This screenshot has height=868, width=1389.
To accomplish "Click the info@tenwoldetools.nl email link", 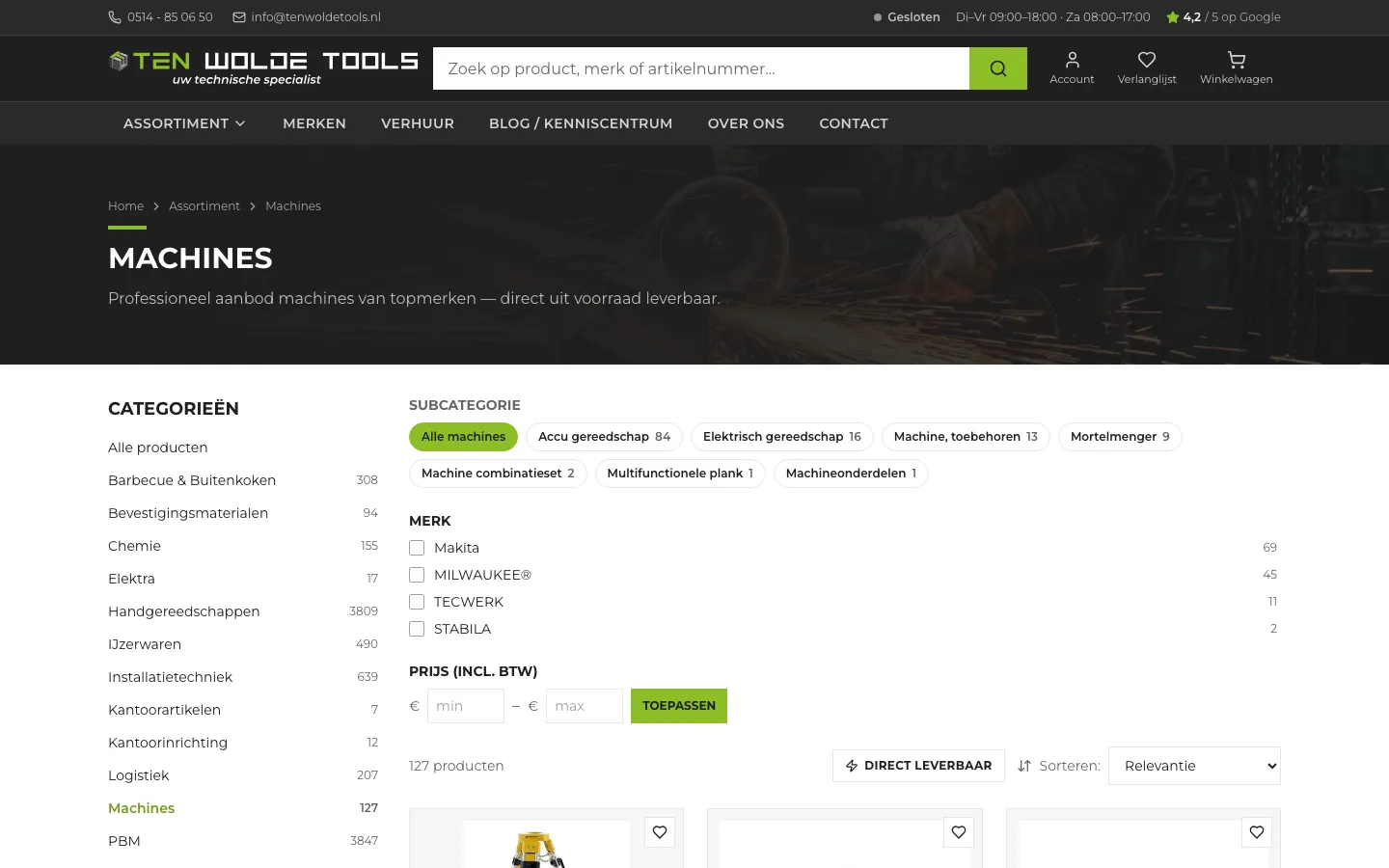I will [315, 17].
